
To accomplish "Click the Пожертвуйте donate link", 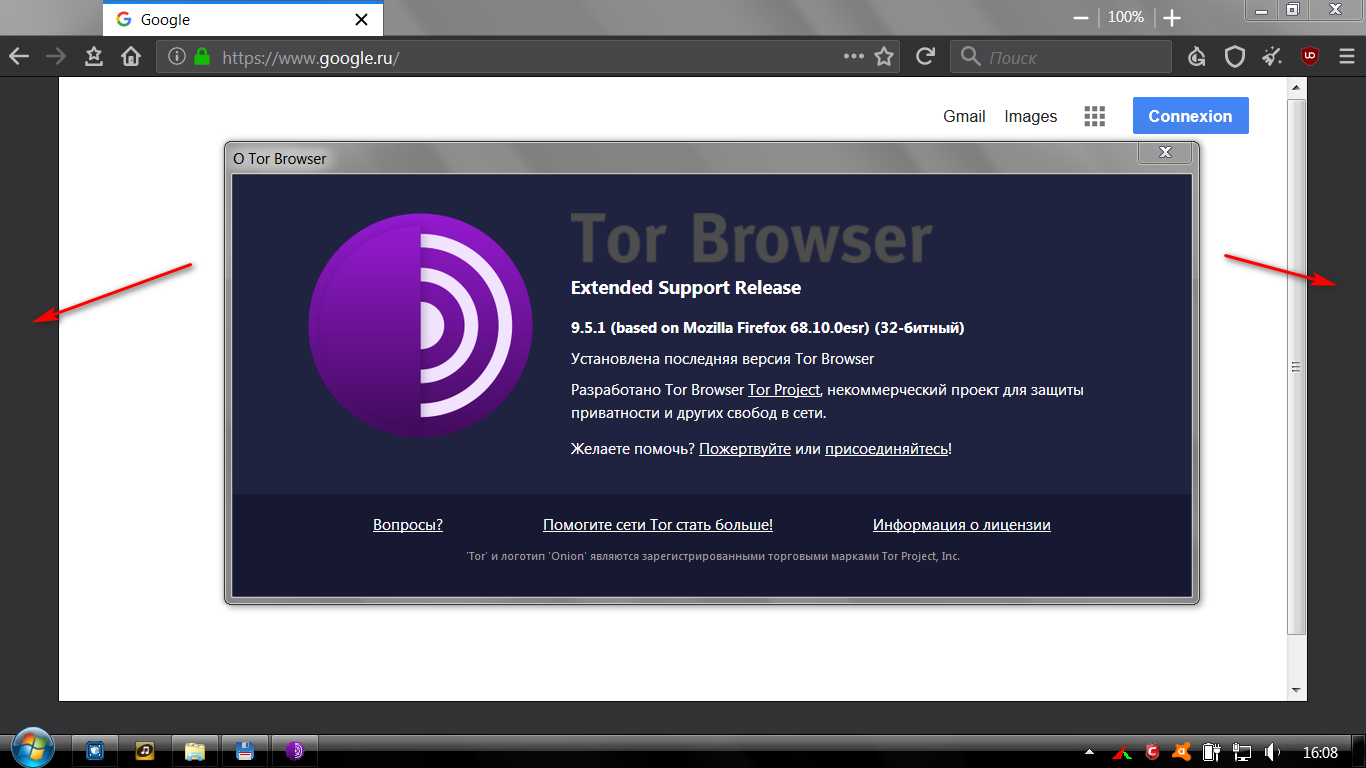I will (x=745, y=449).
